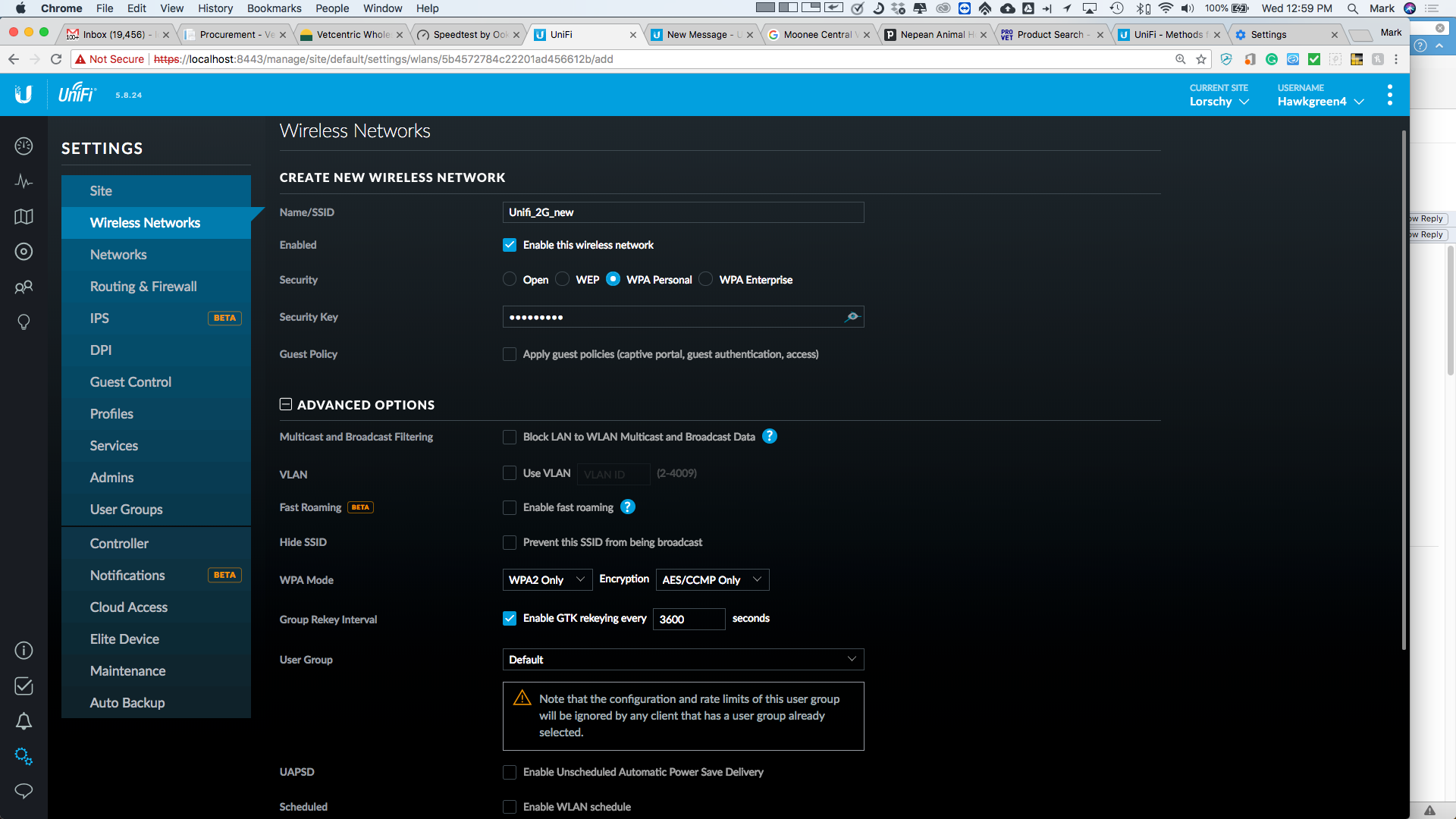The height and width of the screenshot is (819, 1456).
Task: Open the AES/CCMP Only encryption dropdown
Action: [x=711, y=580]
